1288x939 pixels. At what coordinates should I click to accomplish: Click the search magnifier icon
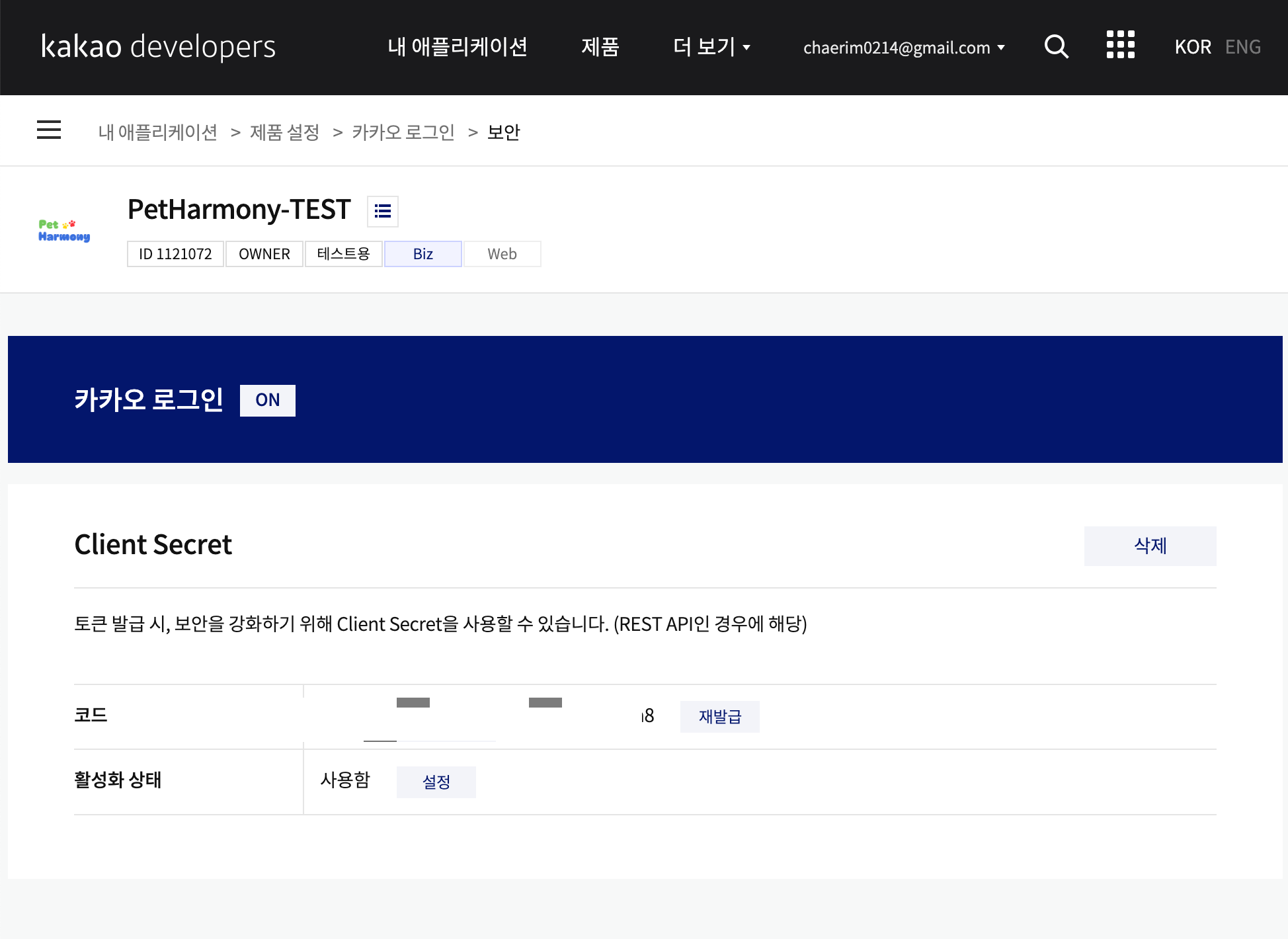pyautogui.click(x=1057, y=46)
